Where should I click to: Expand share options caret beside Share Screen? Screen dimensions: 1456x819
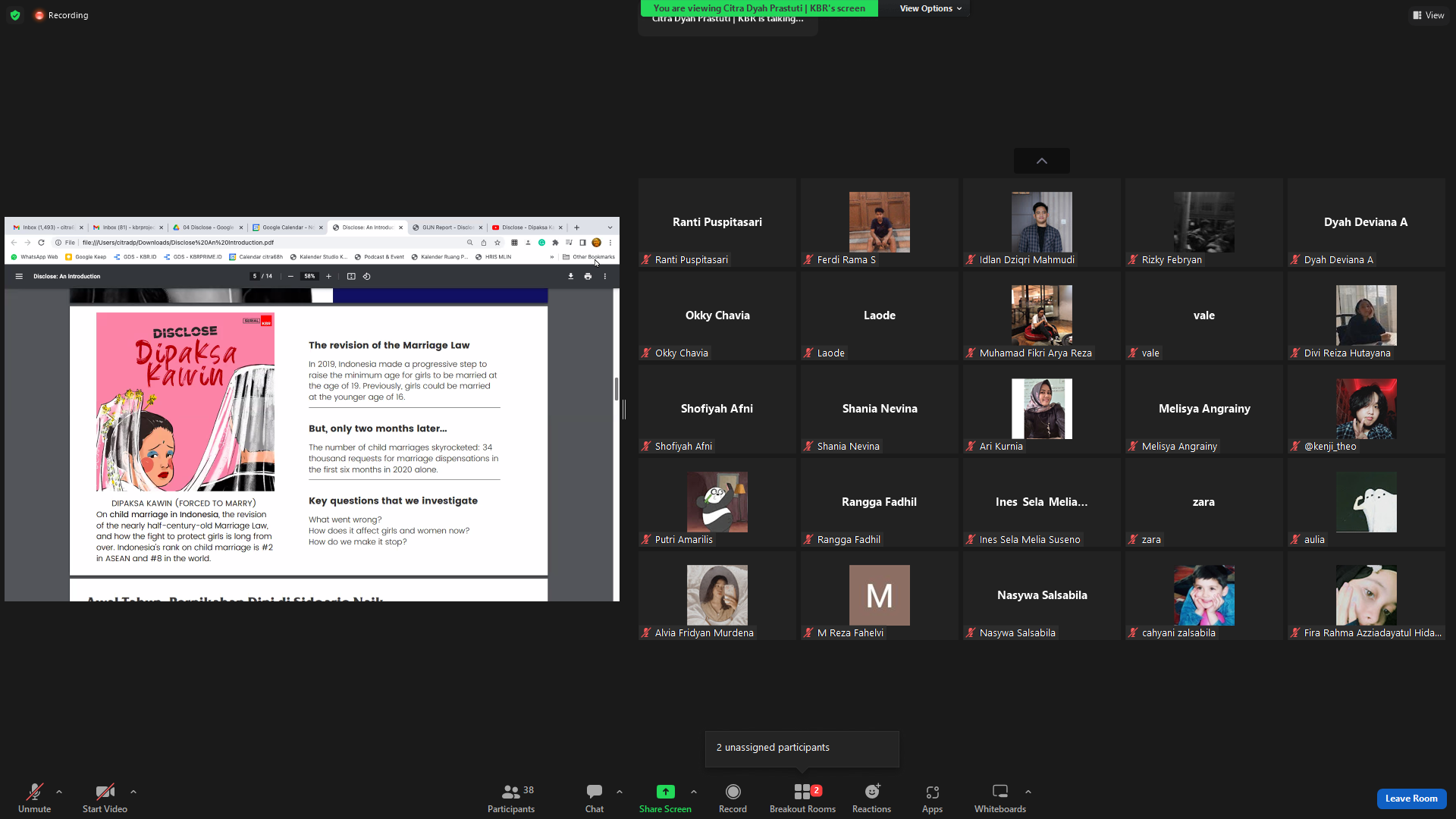coord(694,792)
